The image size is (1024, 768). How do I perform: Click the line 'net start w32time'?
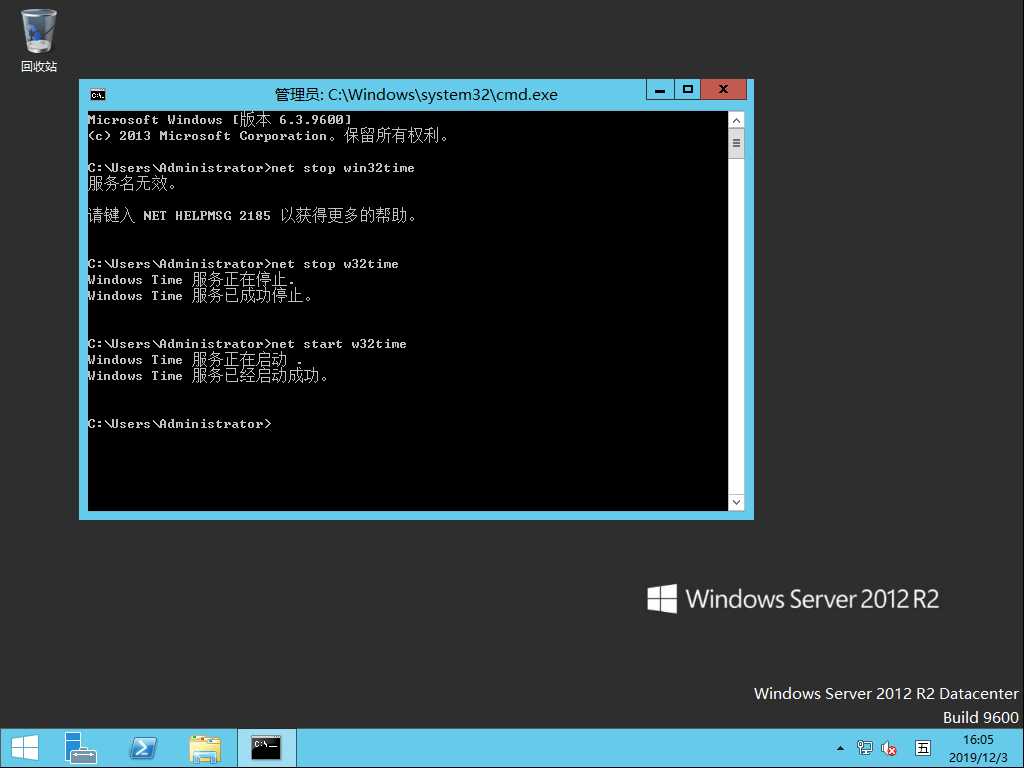[339, 344]
